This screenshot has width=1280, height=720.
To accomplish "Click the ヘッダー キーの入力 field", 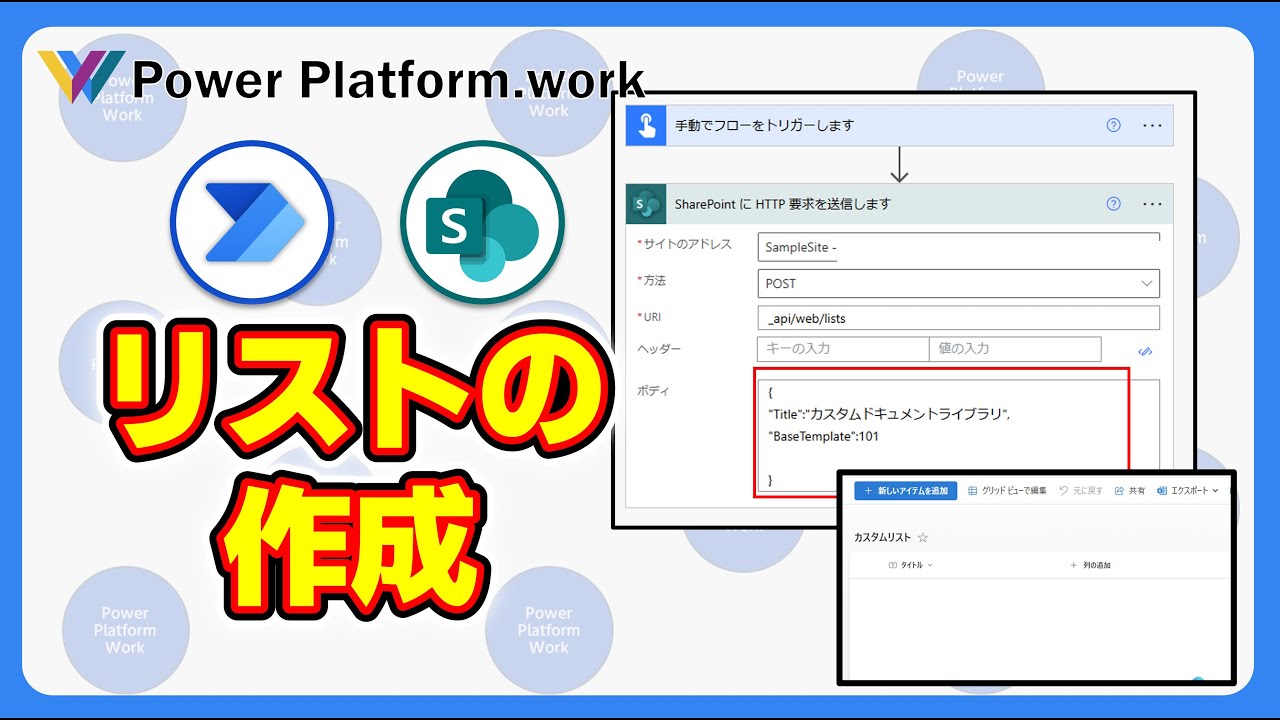I will click(x=843, y=348).
